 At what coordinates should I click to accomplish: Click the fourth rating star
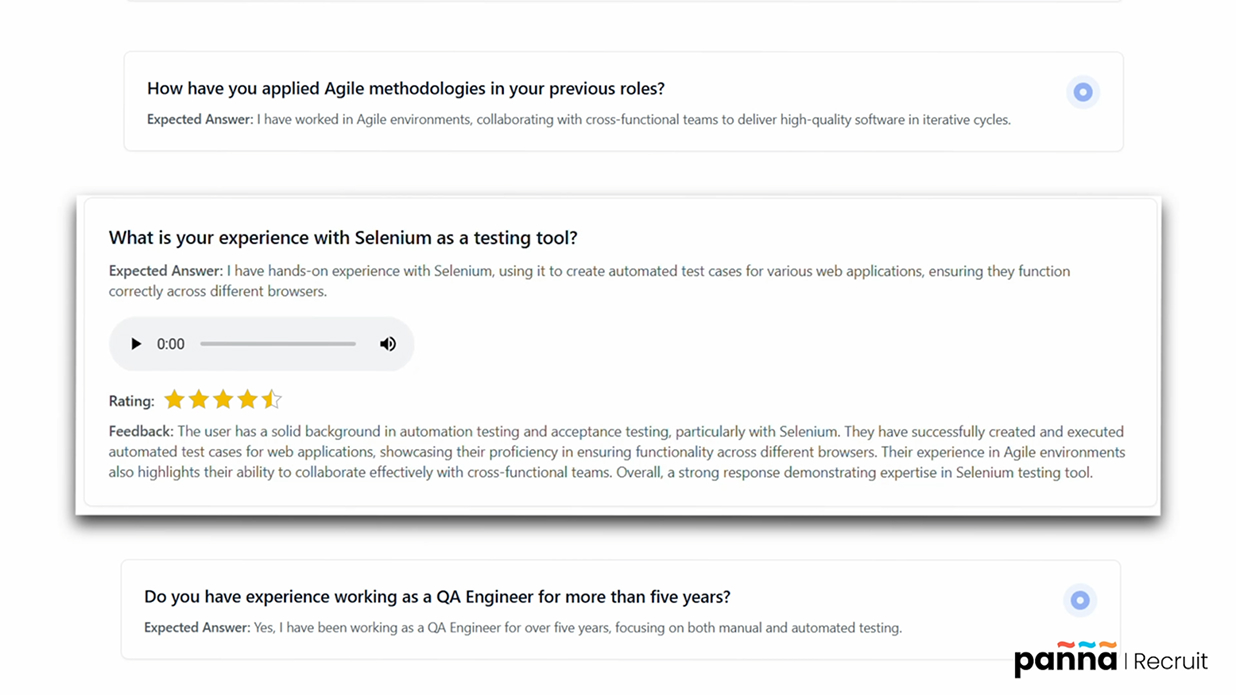247,400
